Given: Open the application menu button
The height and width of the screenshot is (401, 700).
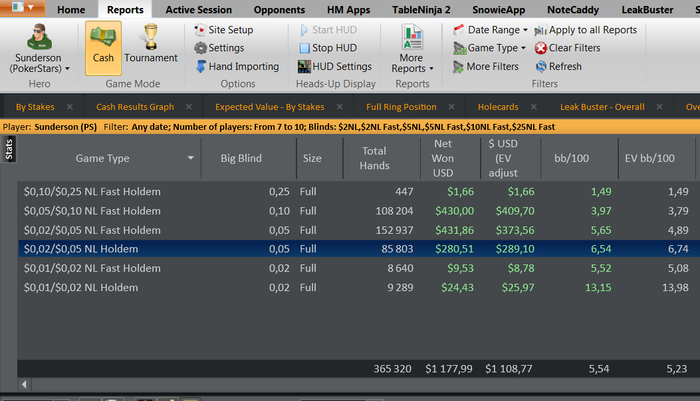Looking at the screenshot, I should [x=22, y=8].
